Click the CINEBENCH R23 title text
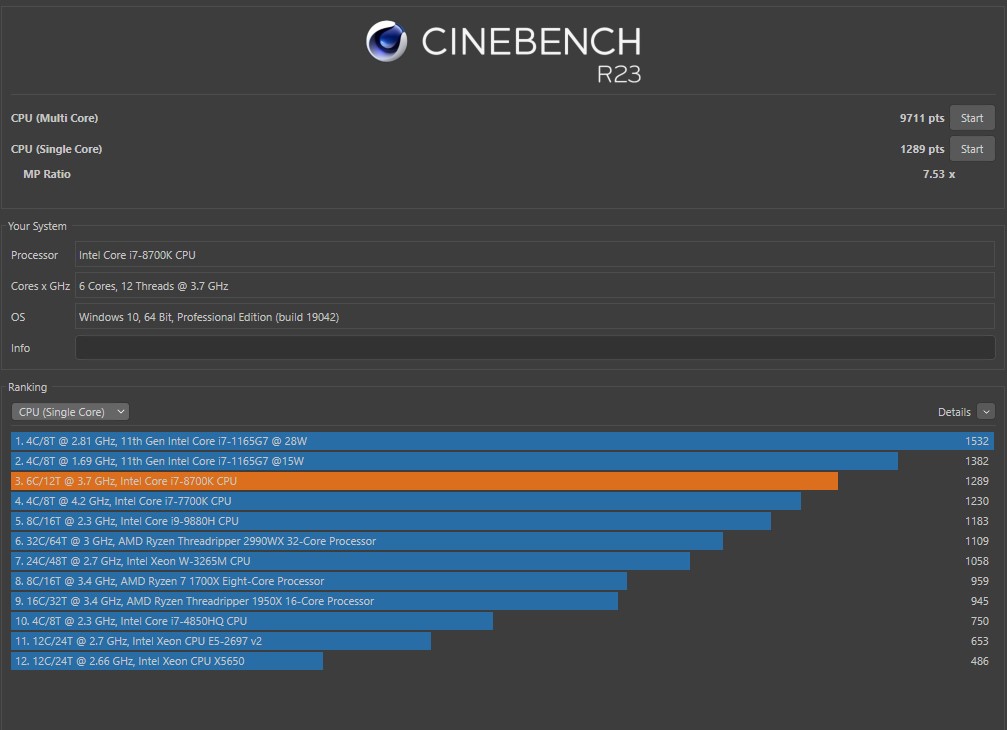 click(531, 54)
